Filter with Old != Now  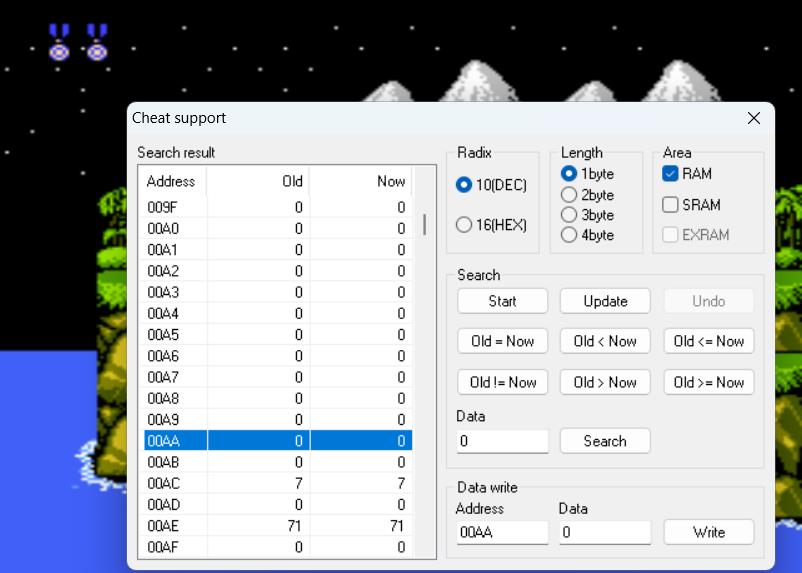(502, 382)
